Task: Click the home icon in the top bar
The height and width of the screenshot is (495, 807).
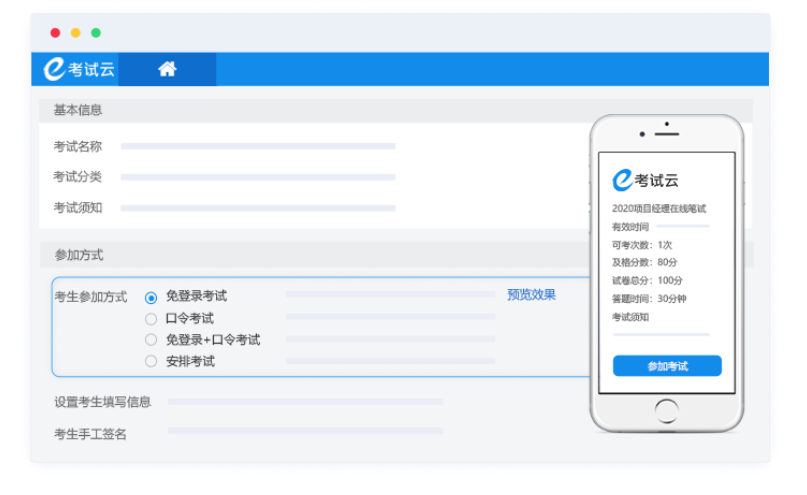Action: [x=167, y=69]
